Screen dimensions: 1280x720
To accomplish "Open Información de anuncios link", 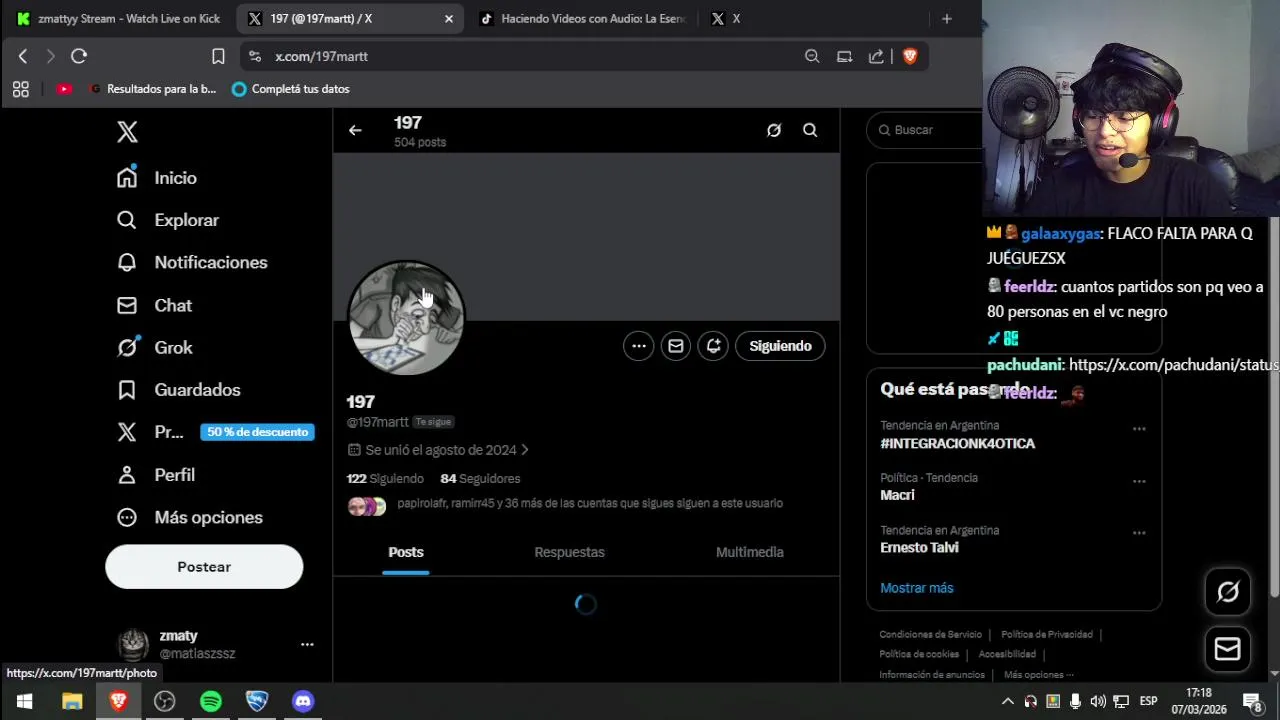I will (932, 675).
